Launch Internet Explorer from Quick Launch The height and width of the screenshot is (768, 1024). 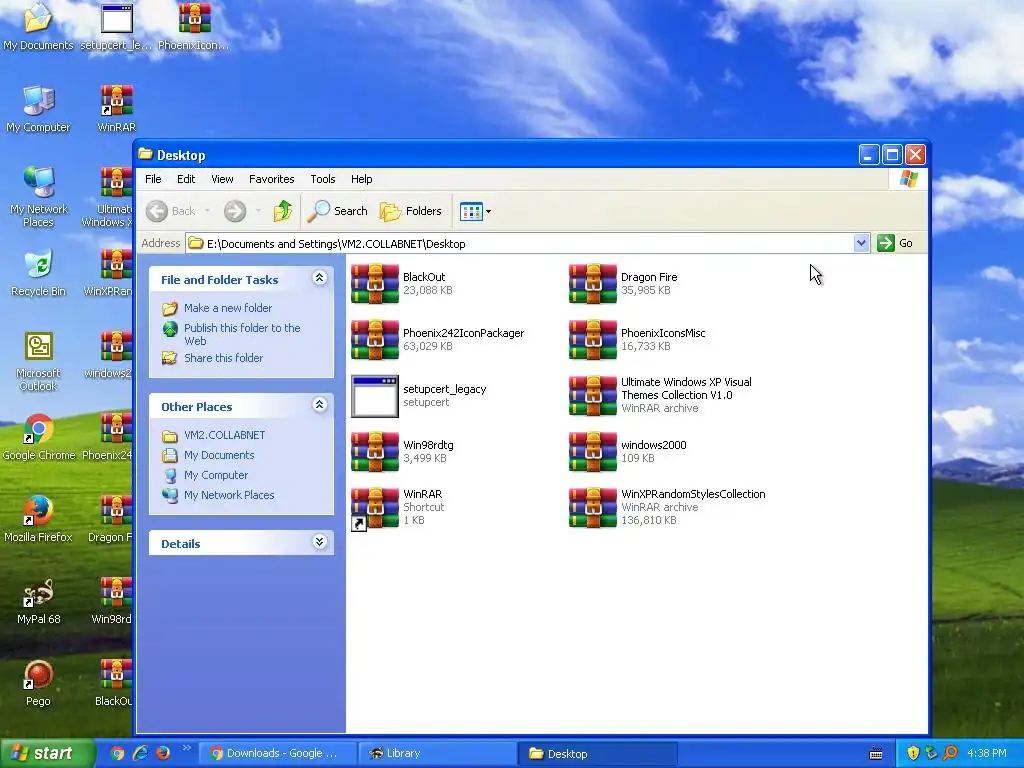(140, 754)
